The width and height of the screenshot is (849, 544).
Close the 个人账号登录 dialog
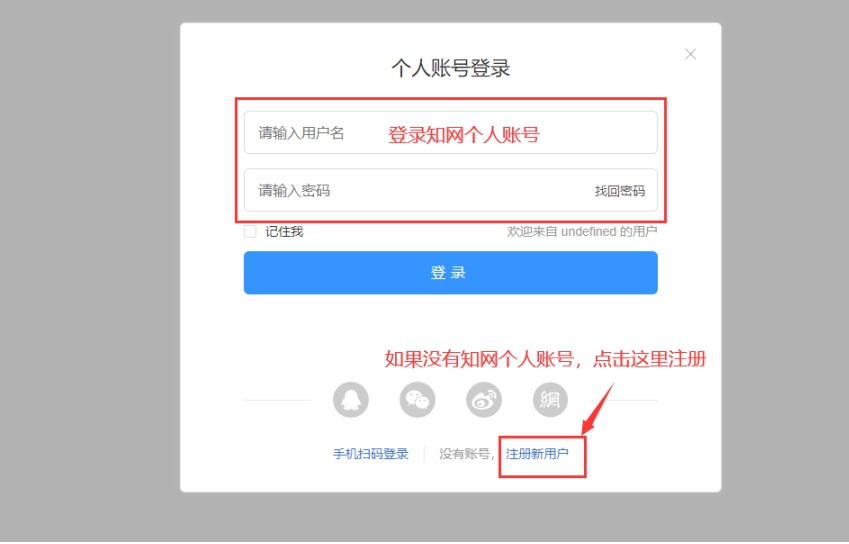tap(690, 54)
